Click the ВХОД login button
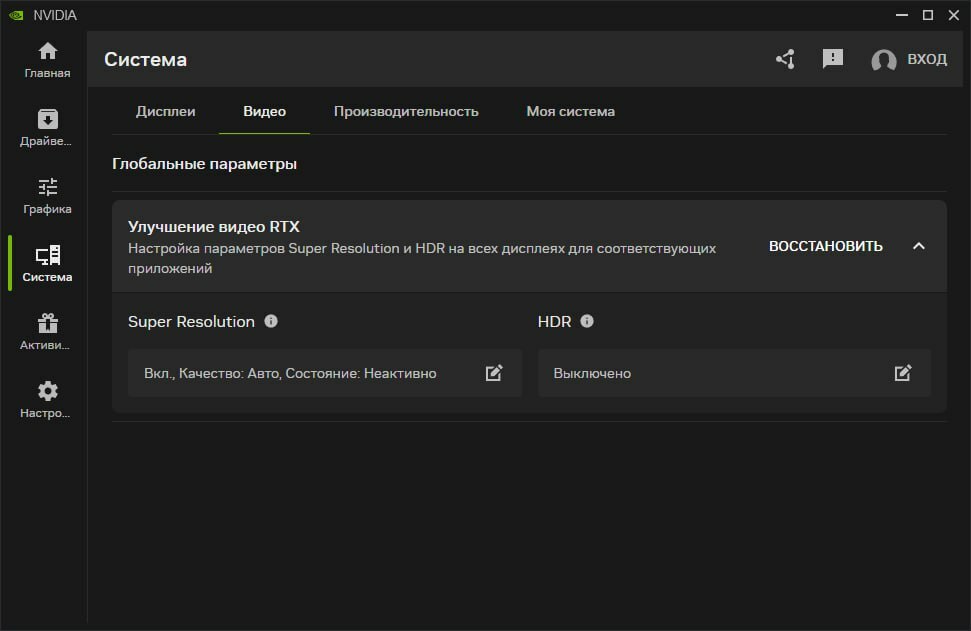The image size is (971, 631). point(926,60)
